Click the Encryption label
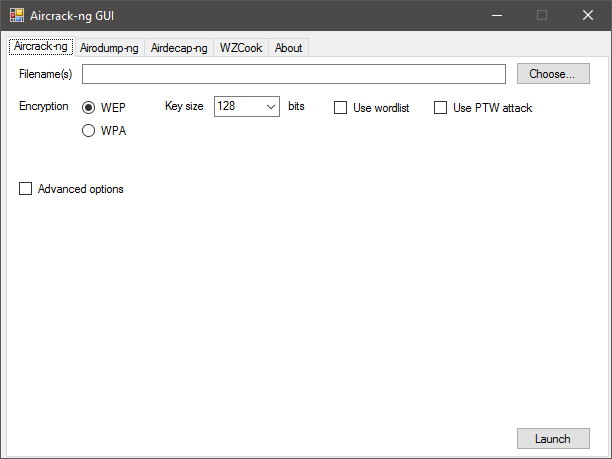This screenshot has width=612, height=459. (44, 106)
